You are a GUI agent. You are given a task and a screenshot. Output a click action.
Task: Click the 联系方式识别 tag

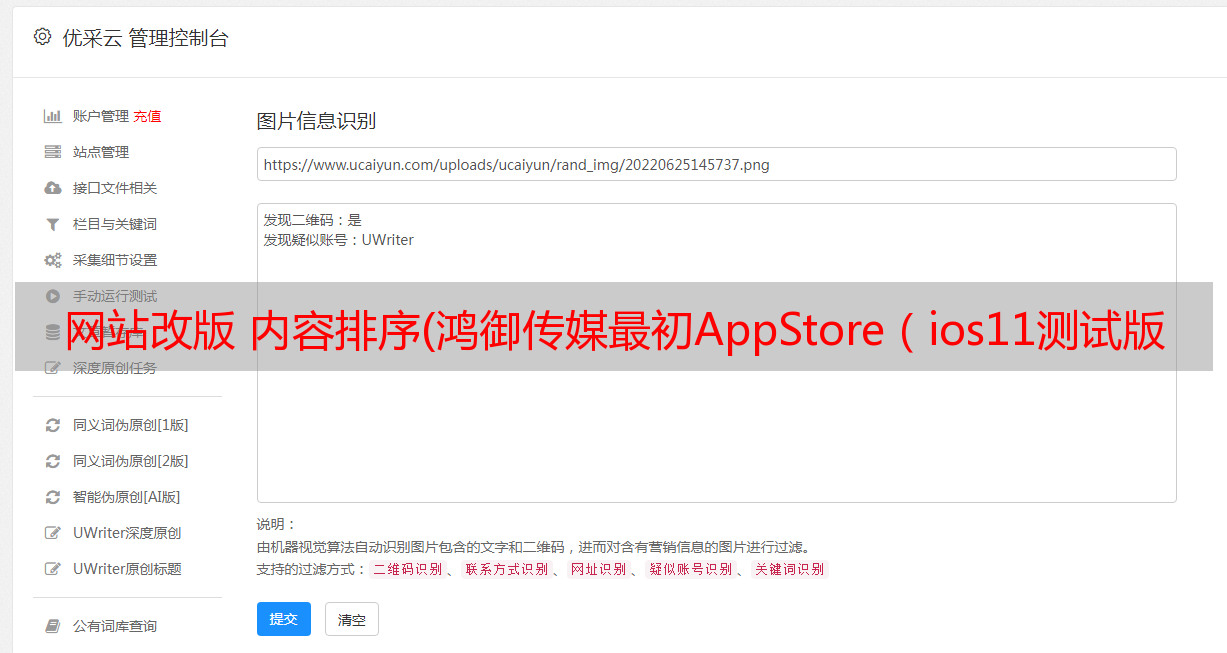[x=506, y=569]
